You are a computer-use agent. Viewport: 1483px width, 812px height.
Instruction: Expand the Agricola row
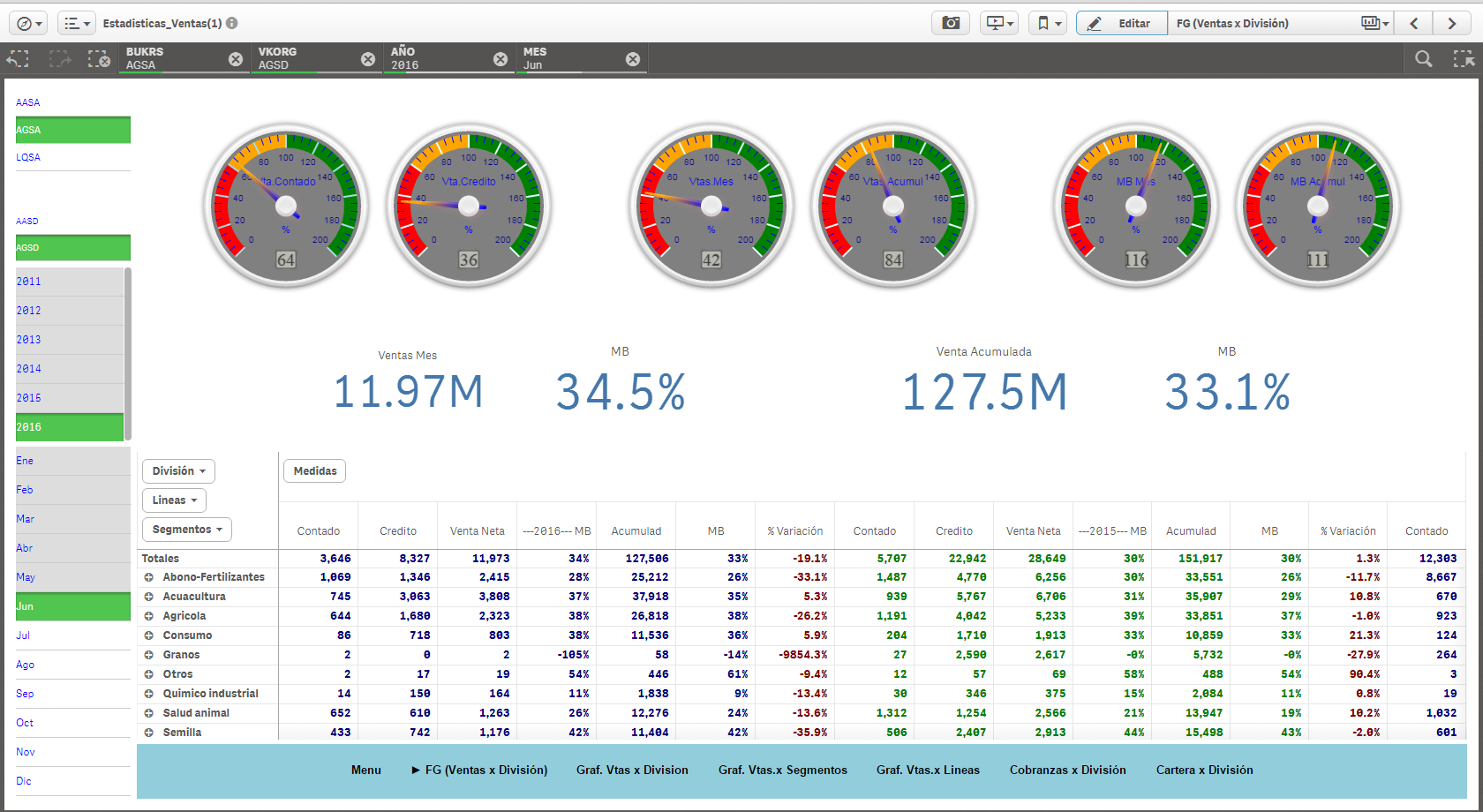(149, 616)
